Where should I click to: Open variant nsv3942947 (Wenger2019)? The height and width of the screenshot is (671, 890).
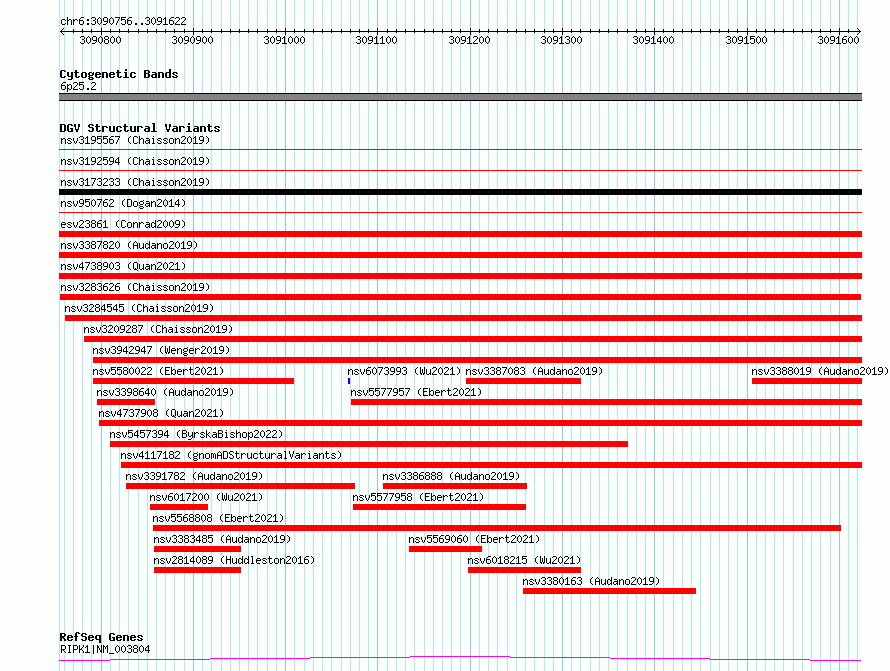pyautogui.click(x=161, y=350)
